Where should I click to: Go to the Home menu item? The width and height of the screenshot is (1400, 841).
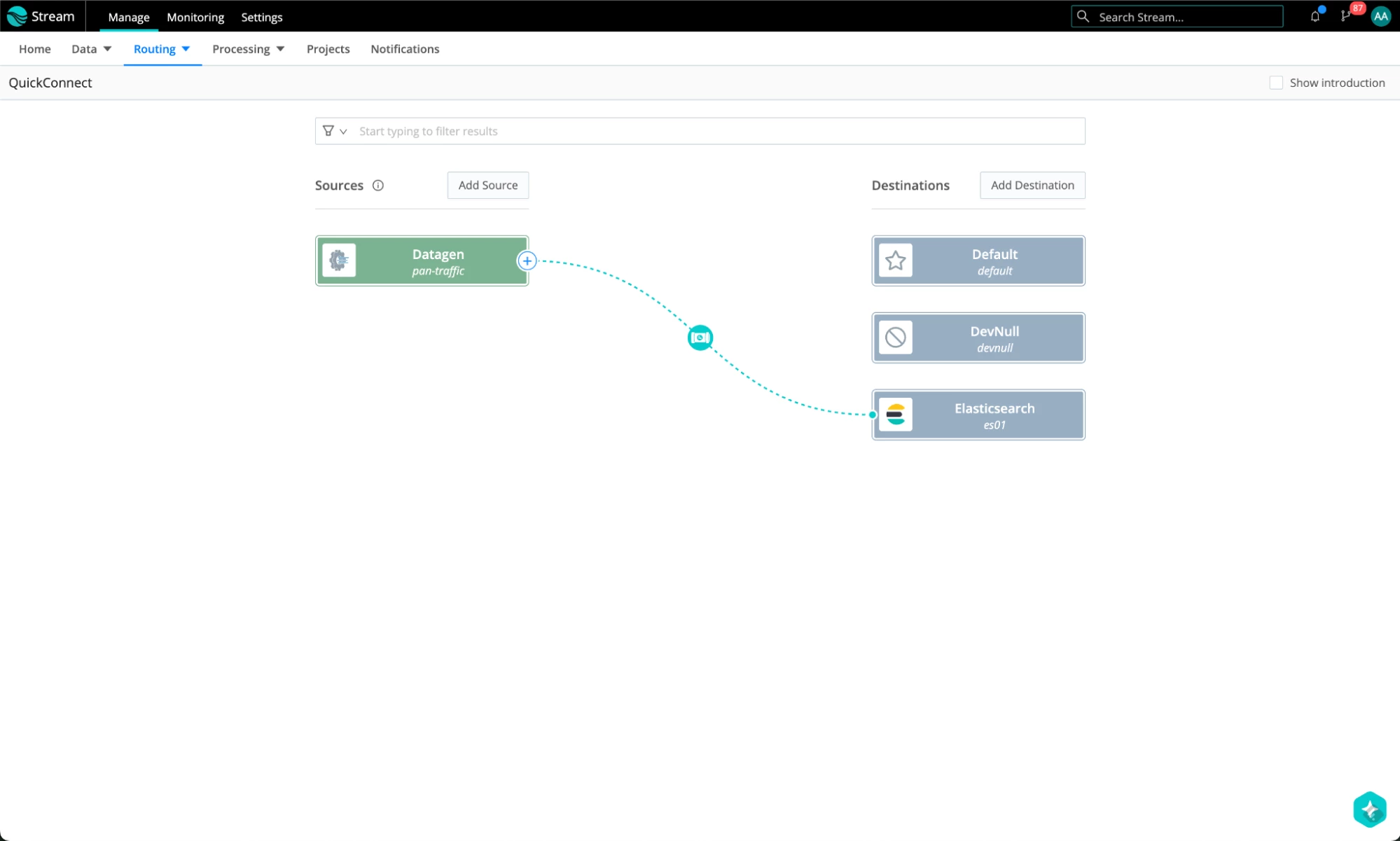tap(35, 49)
